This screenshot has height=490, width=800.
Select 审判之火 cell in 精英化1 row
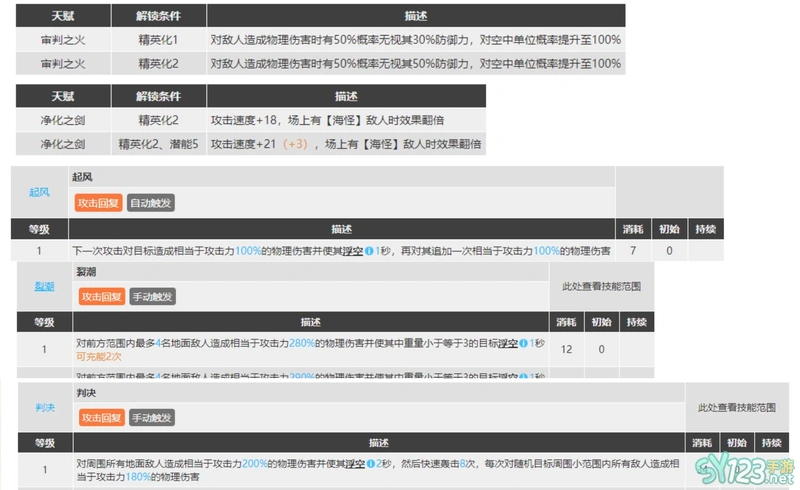(x=63, y=40)
